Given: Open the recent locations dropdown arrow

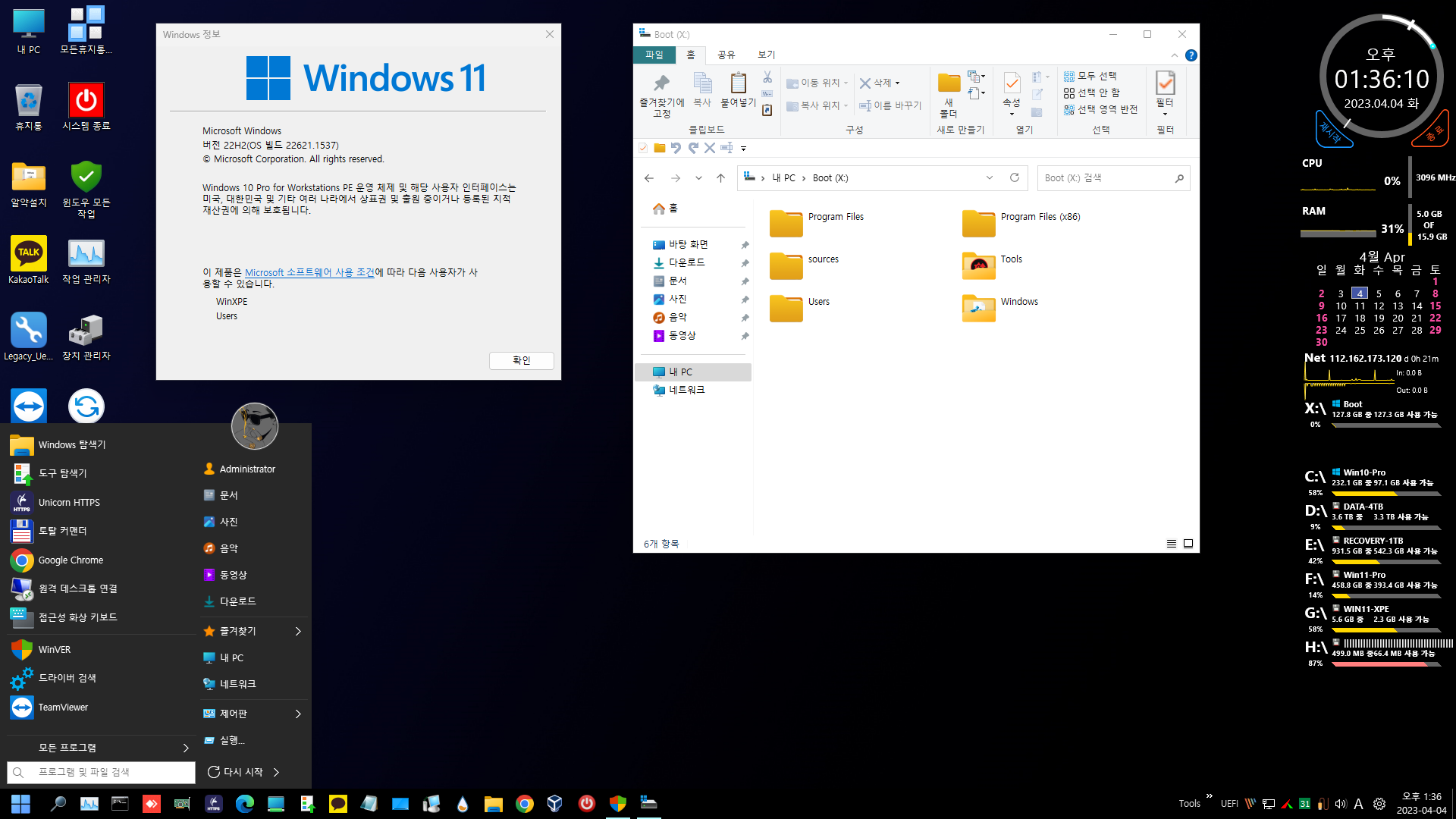Looking at the screenshot, I should tap(698, 178).
